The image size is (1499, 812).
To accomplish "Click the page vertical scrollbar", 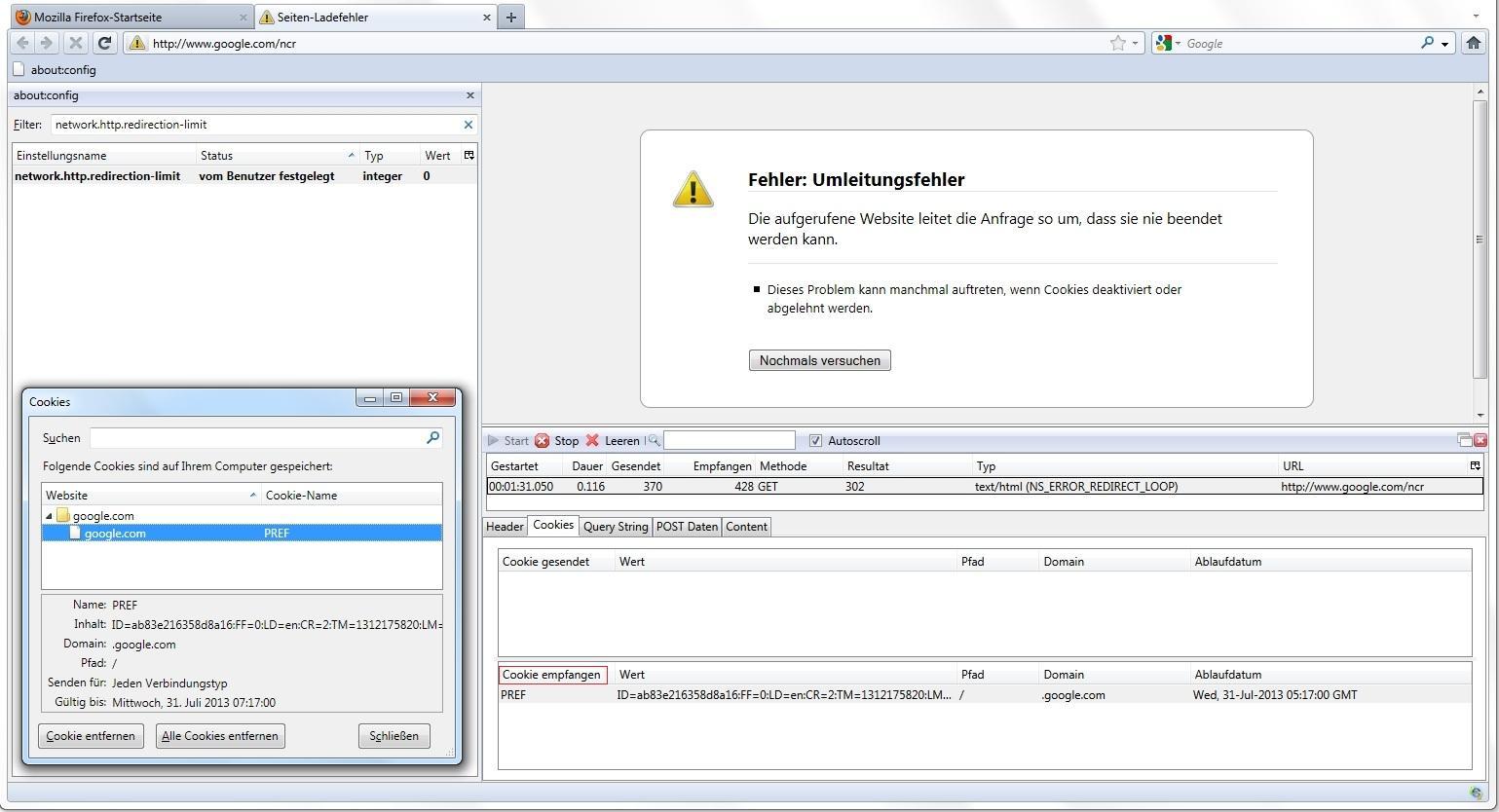I will [x=1480, y=239].
